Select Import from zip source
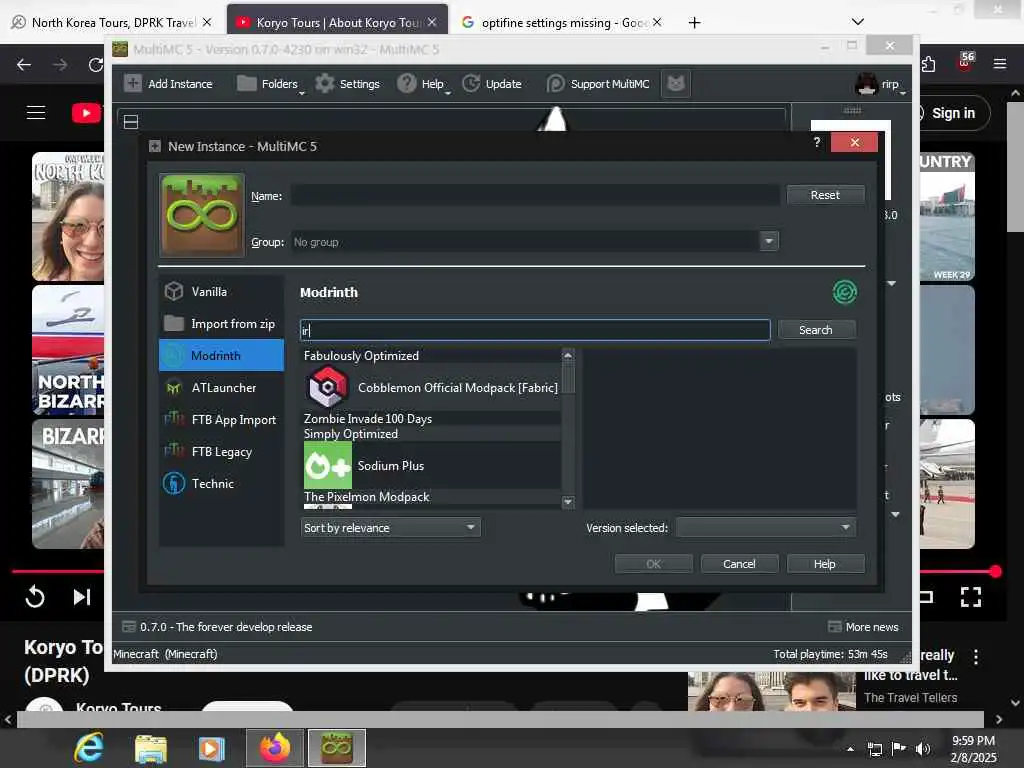The width and height of the screenshot is (1024, 768). tap(221, 323)
